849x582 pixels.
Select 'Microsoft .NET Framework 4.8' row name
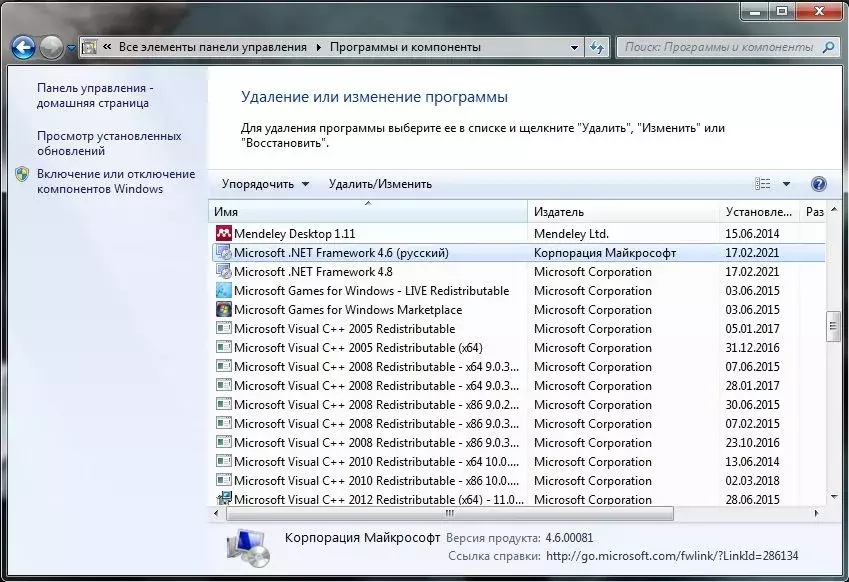[x=314, y=272]
